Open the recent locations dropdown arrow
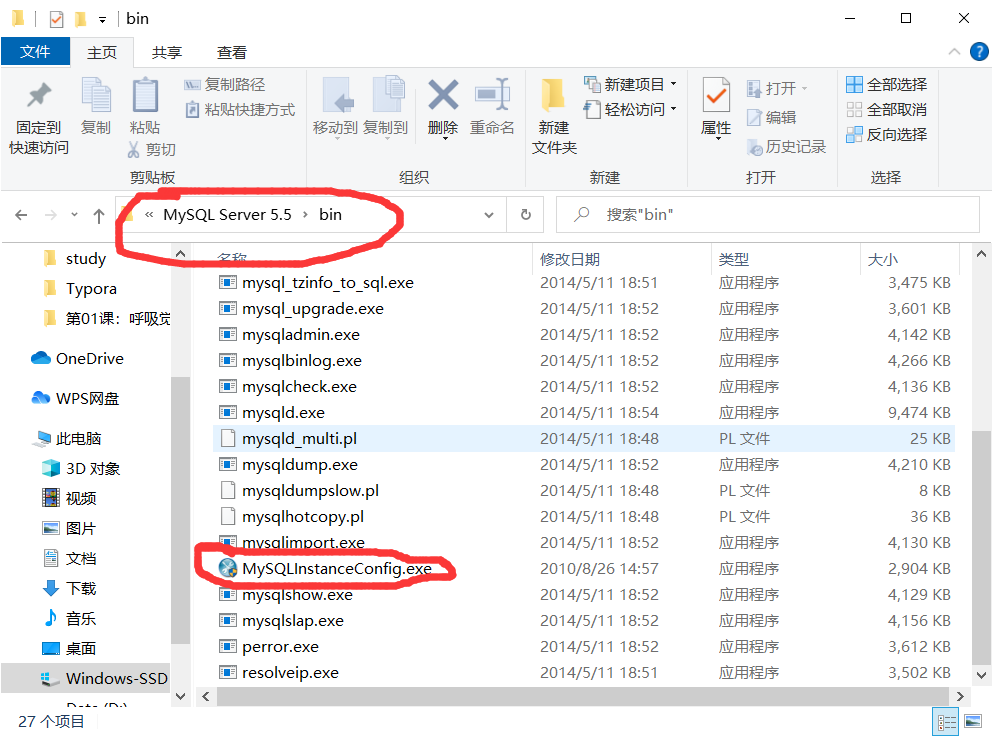The width and height of the screenshot is (993, 737). coord(74,215)
